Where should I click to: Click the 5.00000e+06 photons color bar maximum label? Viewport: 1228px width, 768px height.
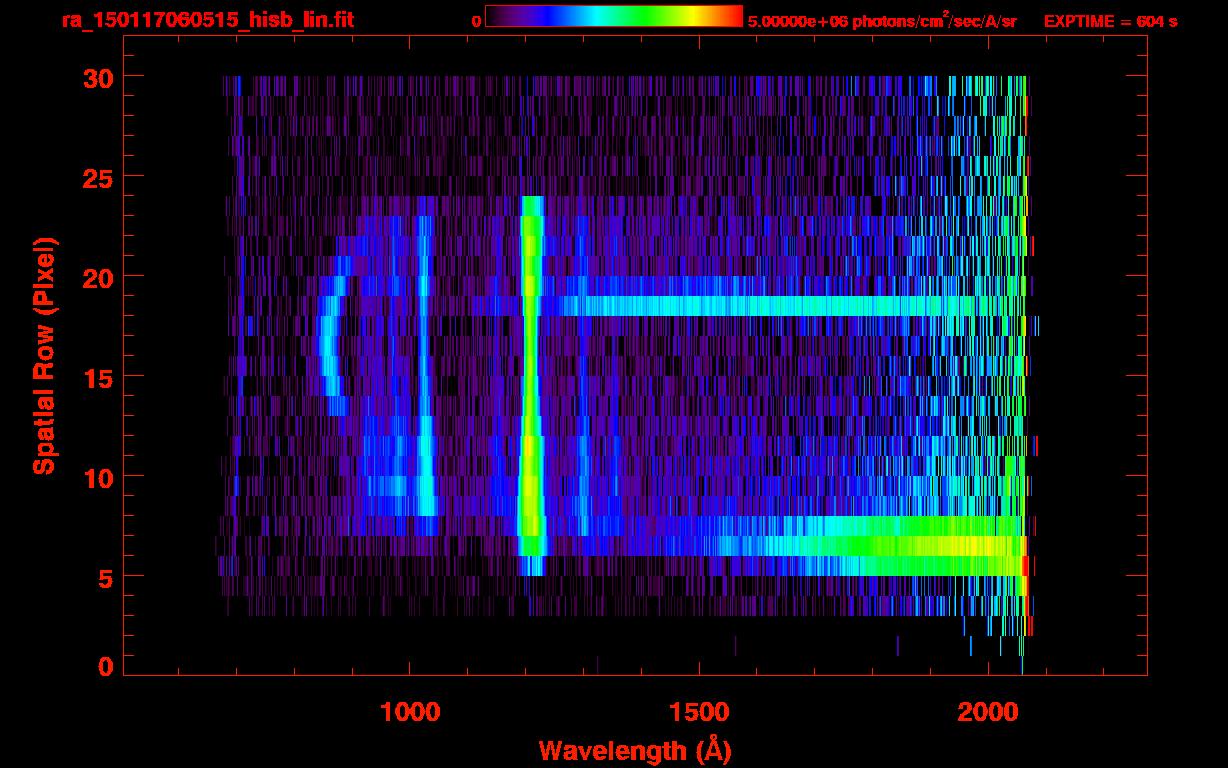[x=882, y=21]
